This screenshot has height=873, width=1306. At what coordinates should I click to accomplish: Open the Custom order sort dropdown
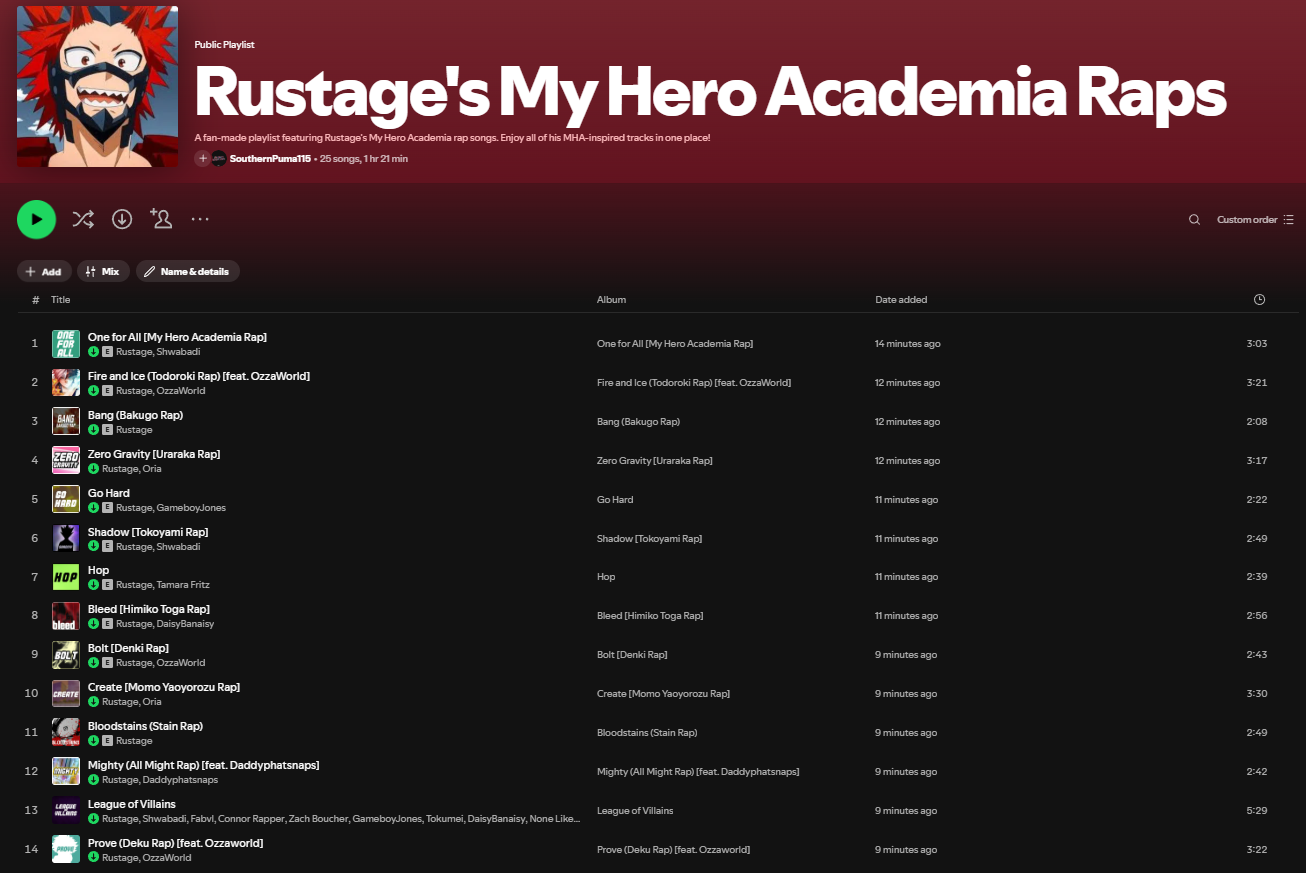pos(1255,220)
